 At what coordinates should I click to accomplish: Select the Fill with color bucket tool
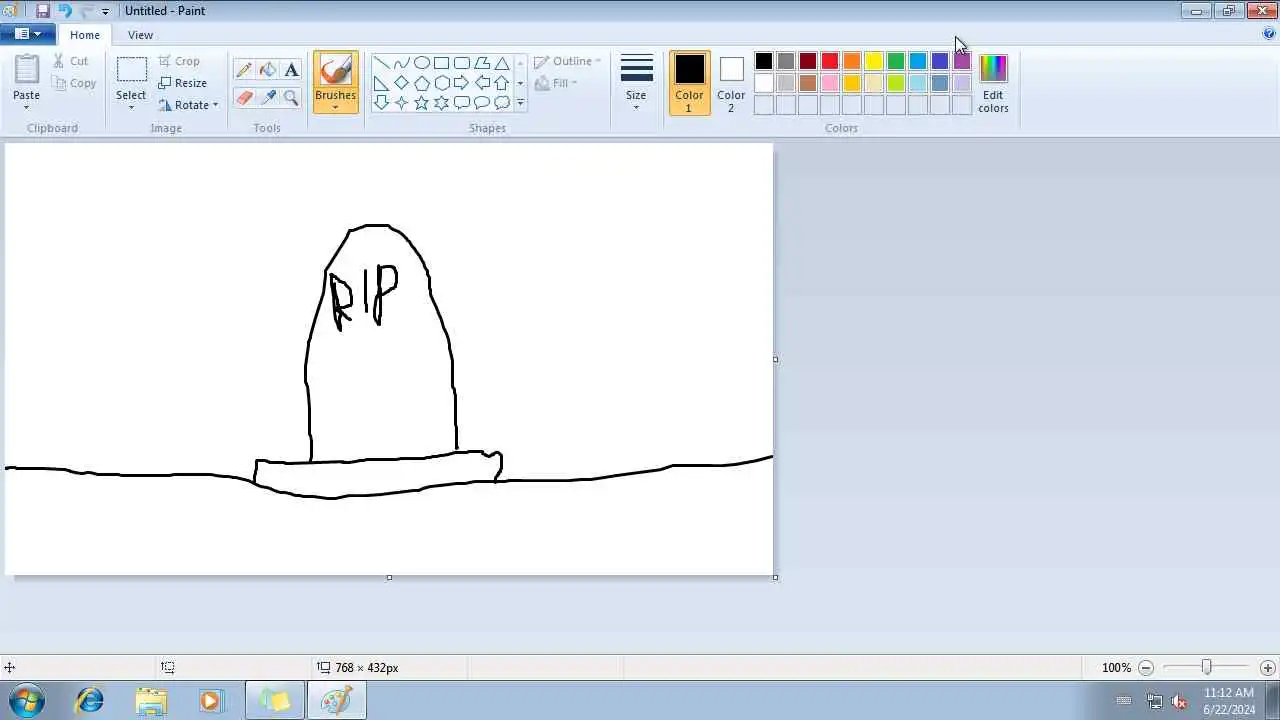click(268, 70)
